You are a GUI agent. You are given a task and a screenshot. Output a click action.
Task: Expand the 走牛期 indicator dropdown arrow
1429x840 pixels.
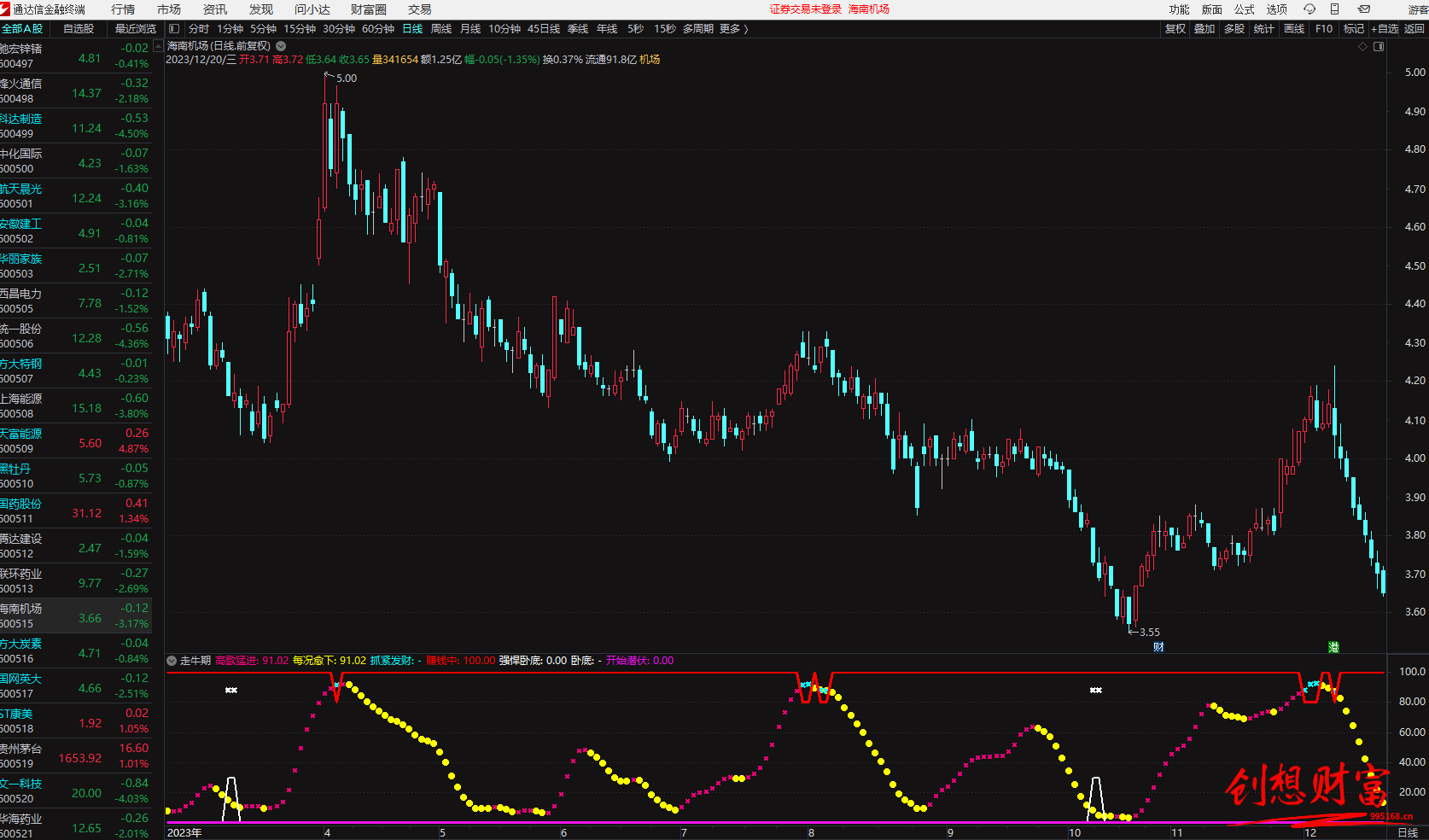pyautogui.click(x=172, y=661)
